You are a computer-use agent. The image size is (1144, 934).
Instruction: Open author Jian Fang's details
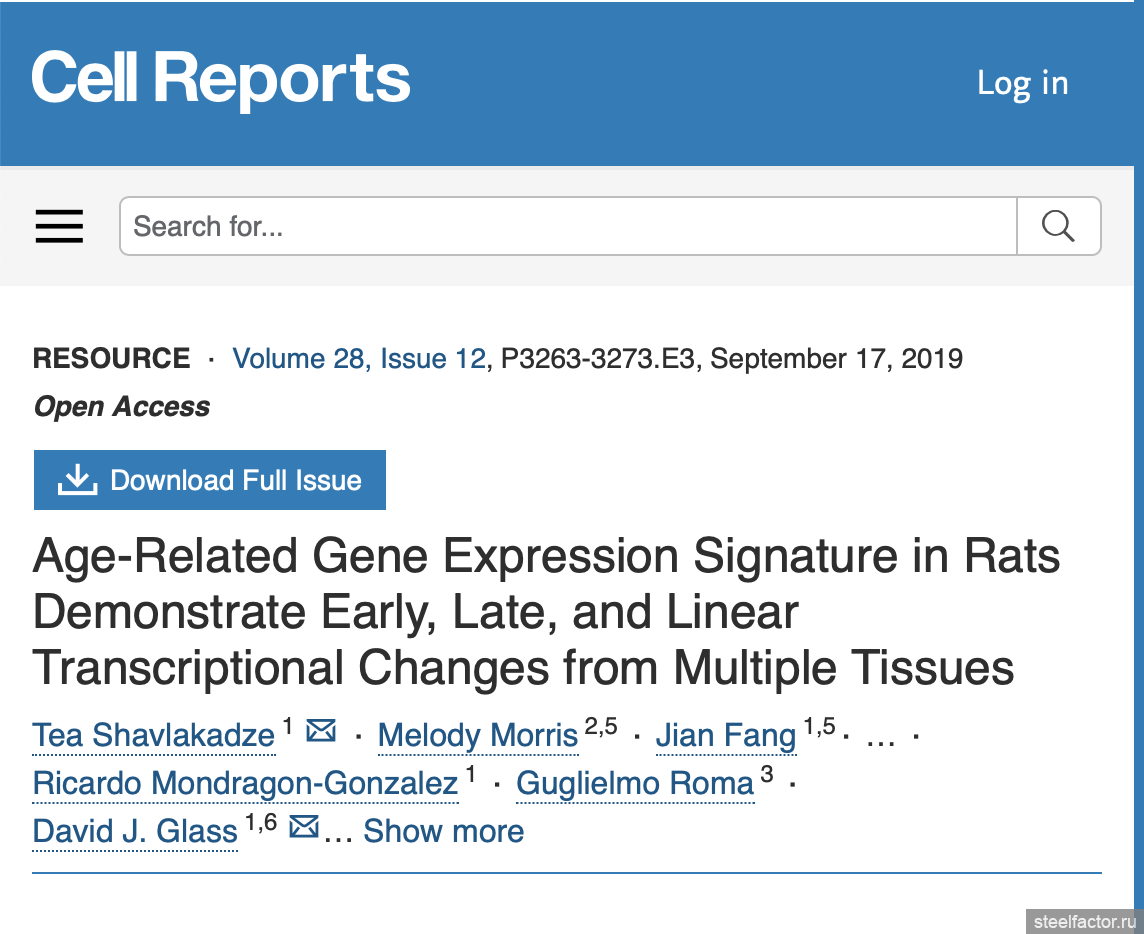726,735
